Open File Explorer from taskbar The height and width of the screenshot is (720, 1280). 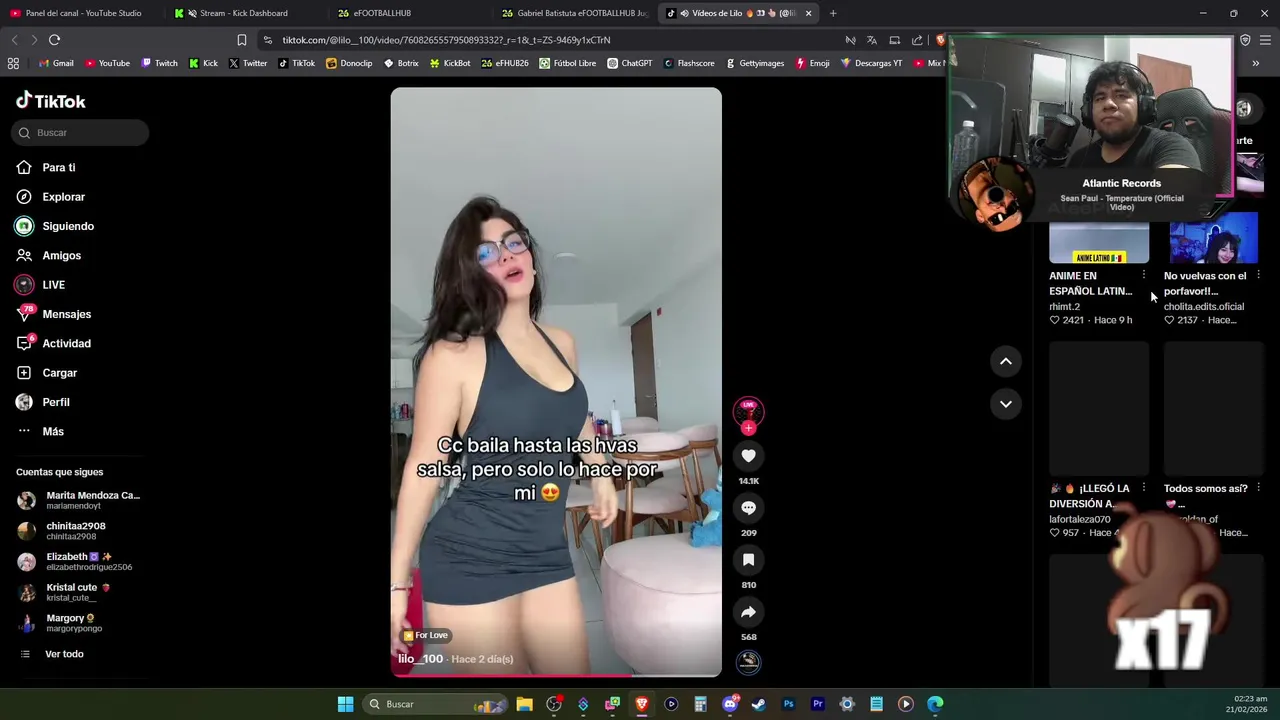(x=524, y=704)
